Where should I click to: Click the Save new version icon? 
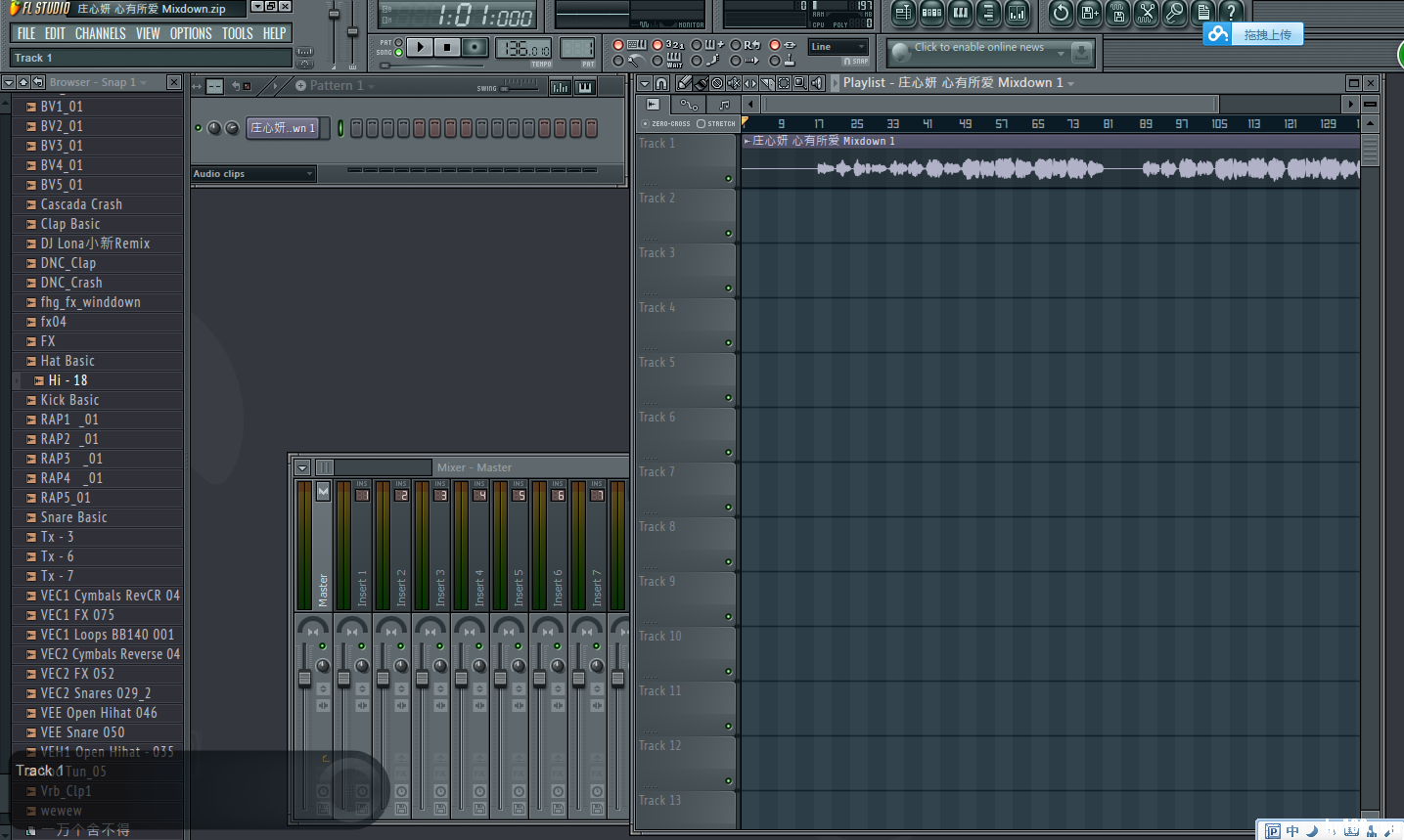[1089, 13]
